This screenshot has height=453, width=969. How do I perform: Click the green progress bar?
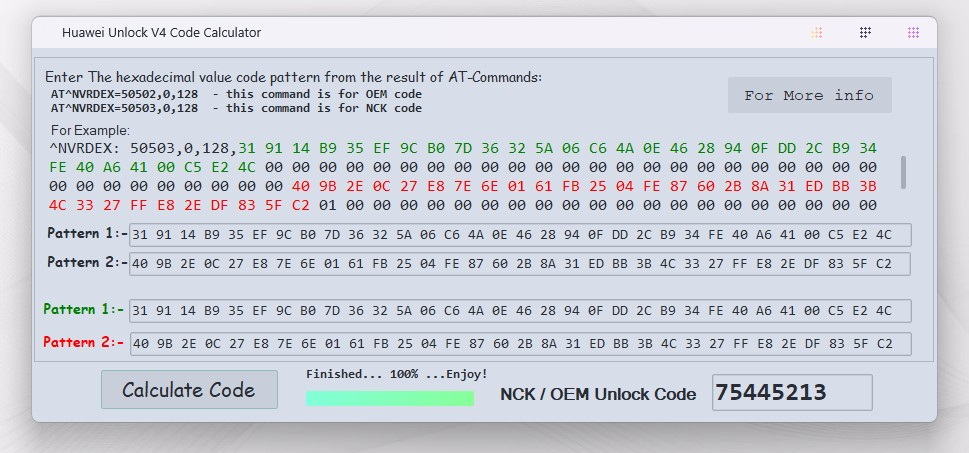(390, 398)
